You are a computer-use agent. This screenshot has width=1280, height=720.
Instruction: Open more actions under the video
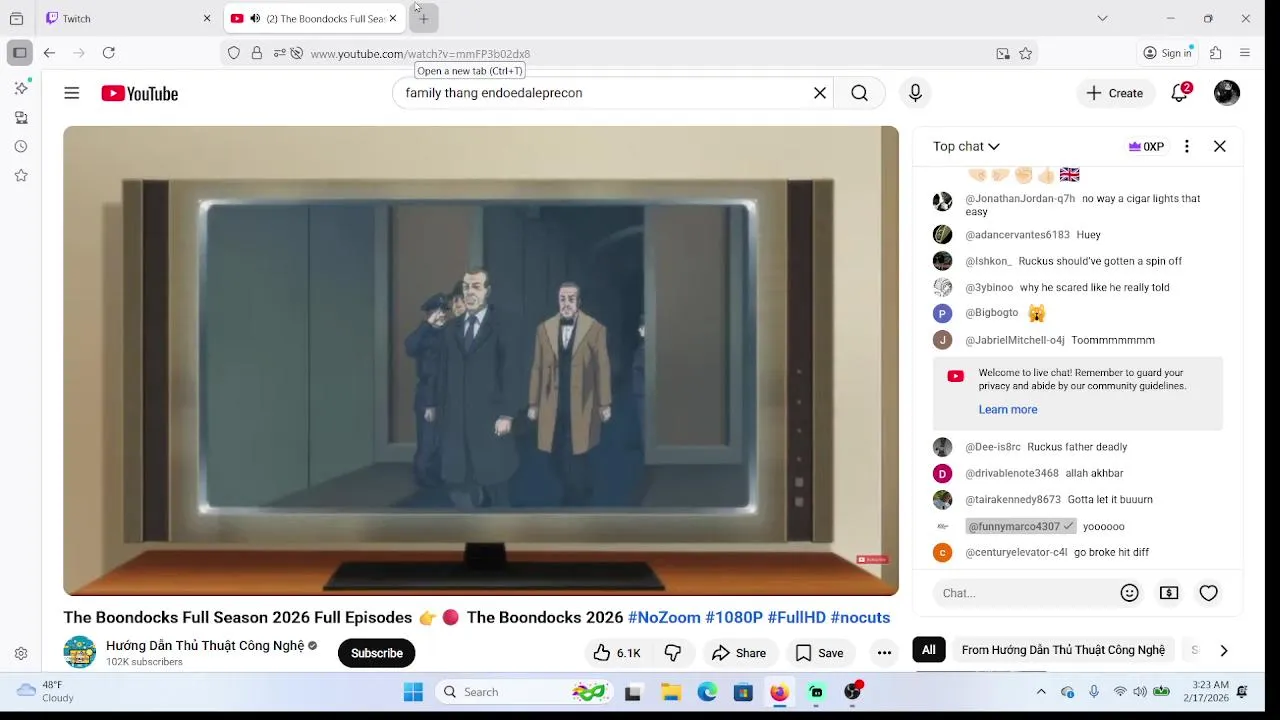click(884, 653)
